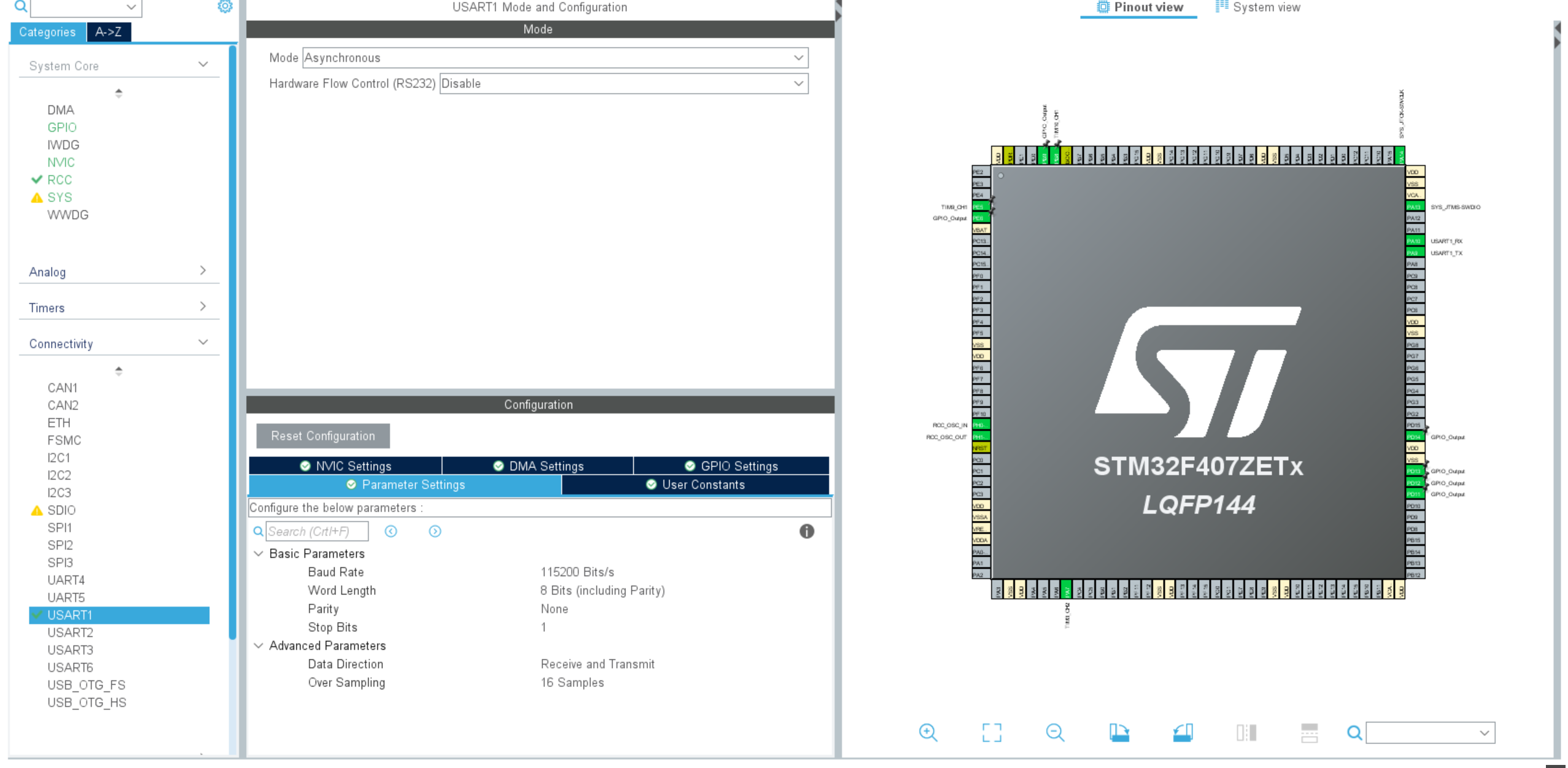Switch to the Categories tab
This screenshot has height=768, width=1568.
pyautogui.click(x=47, y=32)
